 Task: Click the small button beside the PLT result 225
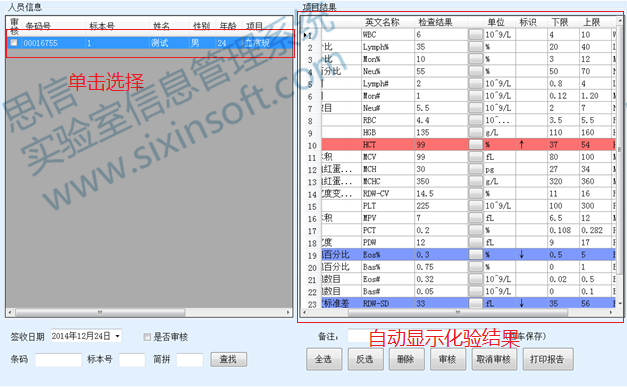pyautogui.click(x=475, y=205)
